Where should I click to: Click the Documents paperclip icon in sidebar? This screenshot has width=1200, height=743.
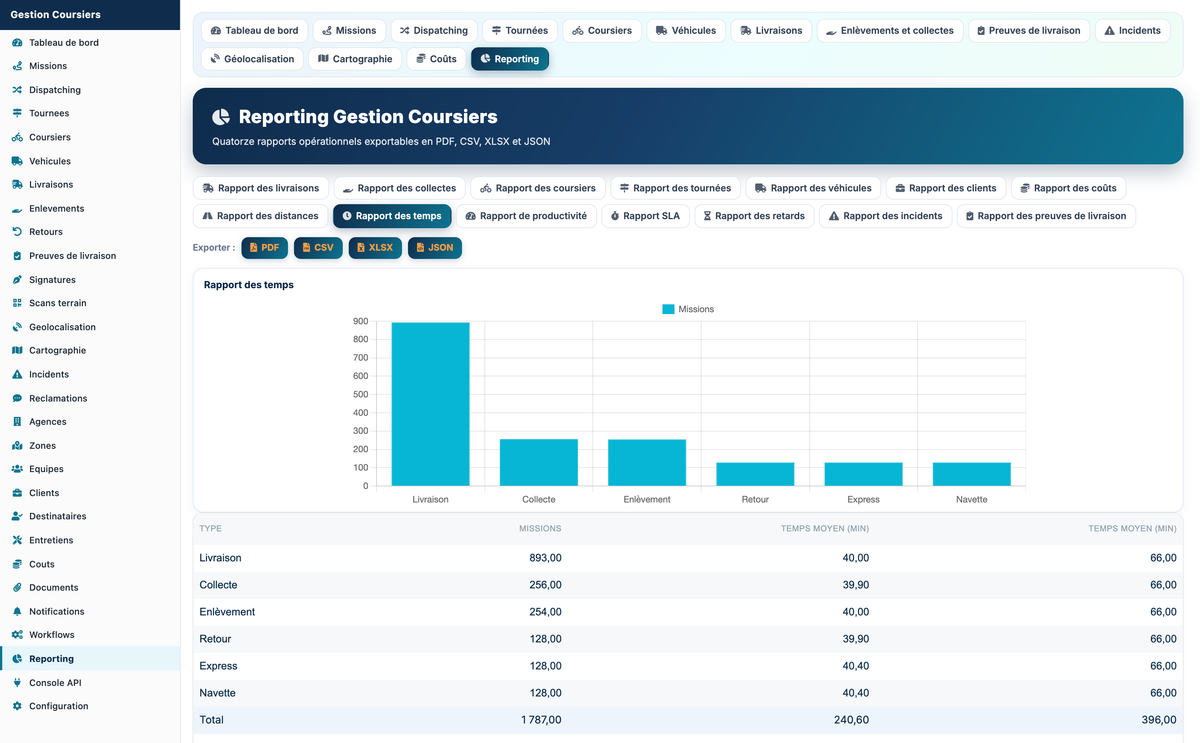click(x=17, y=588)
